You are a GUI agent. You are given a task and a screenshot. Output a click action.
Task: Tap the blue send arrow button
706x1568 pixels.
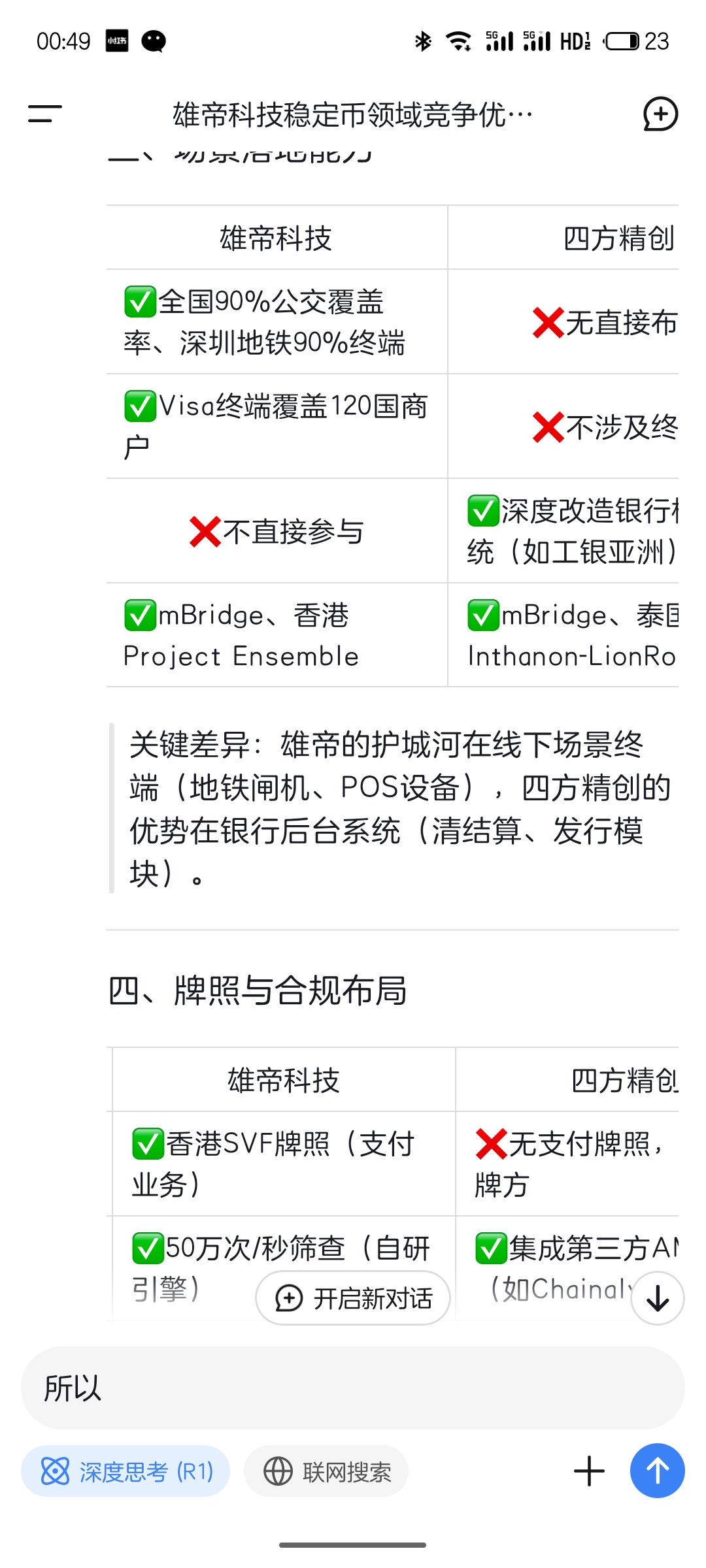[x=658, y=1471]
